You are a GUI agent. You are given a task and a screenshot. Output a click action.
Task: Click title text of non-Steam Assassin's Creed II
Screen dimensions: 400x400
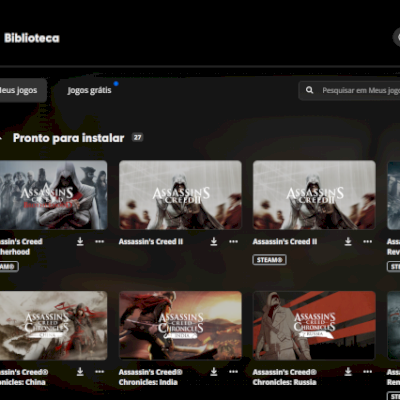click(x=151, y=241)
